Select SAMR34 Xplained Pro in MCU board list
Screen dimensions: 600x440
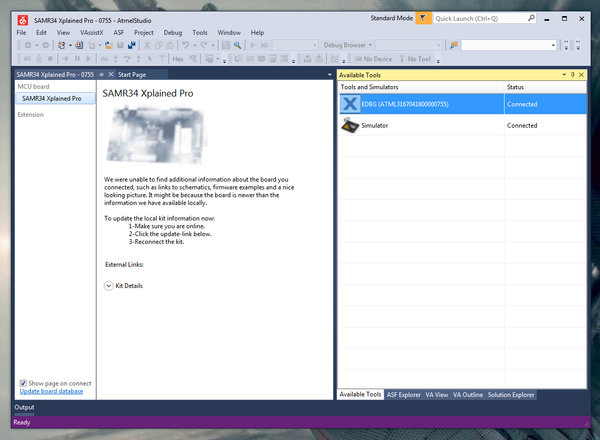[x=55, y=98]
